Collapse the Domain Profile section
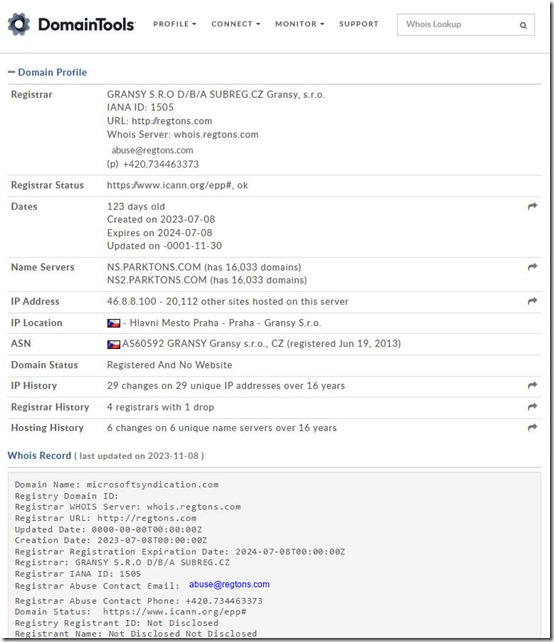 (47, 72)
